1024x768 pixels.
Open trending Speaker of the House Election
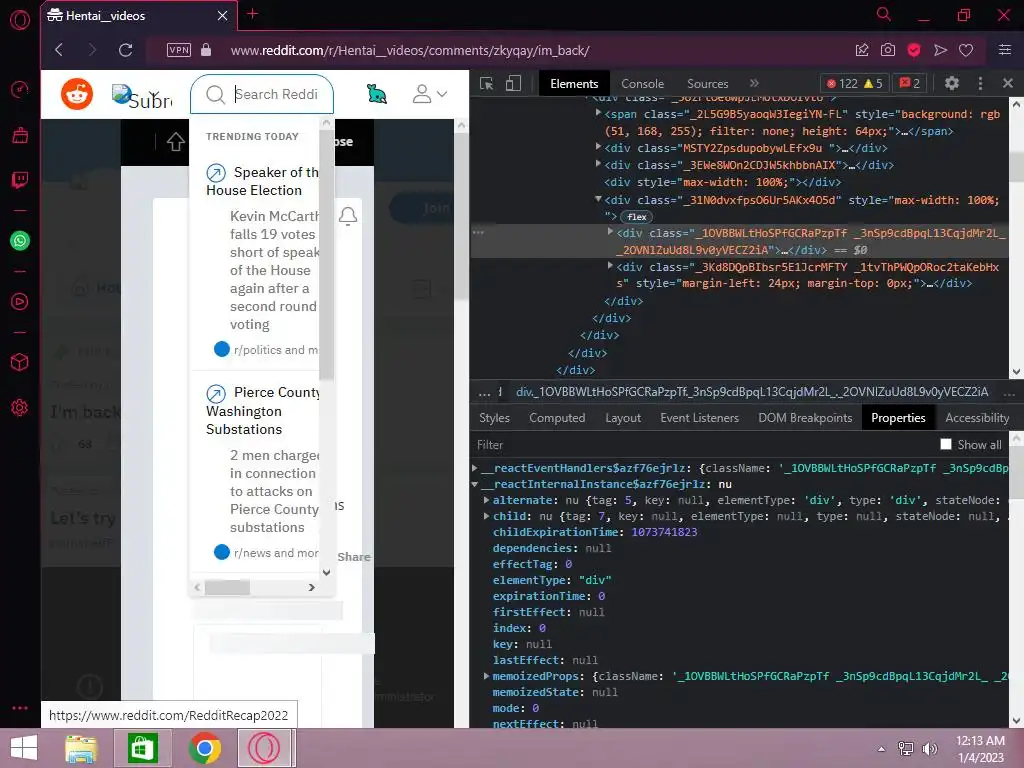click(263, 181)
